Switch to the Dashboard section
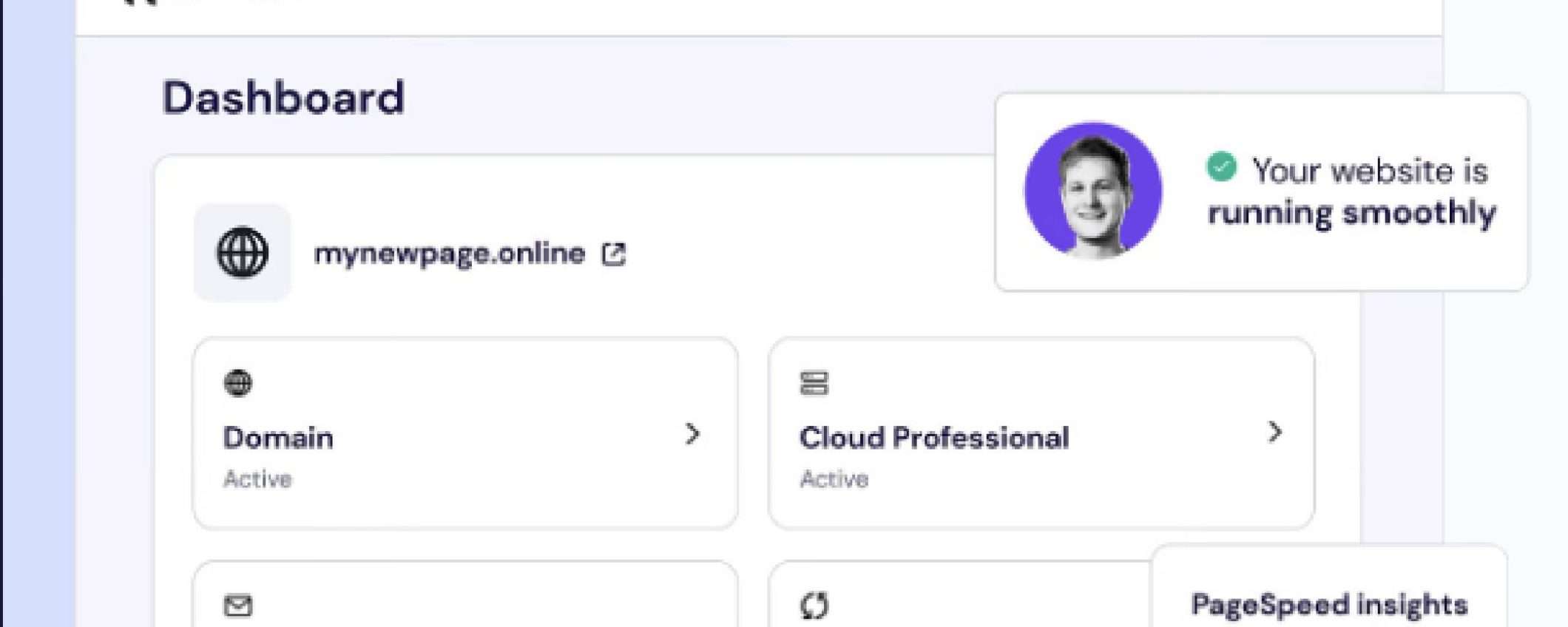Viewport: 1568px width, 627px height. [284, 96]
